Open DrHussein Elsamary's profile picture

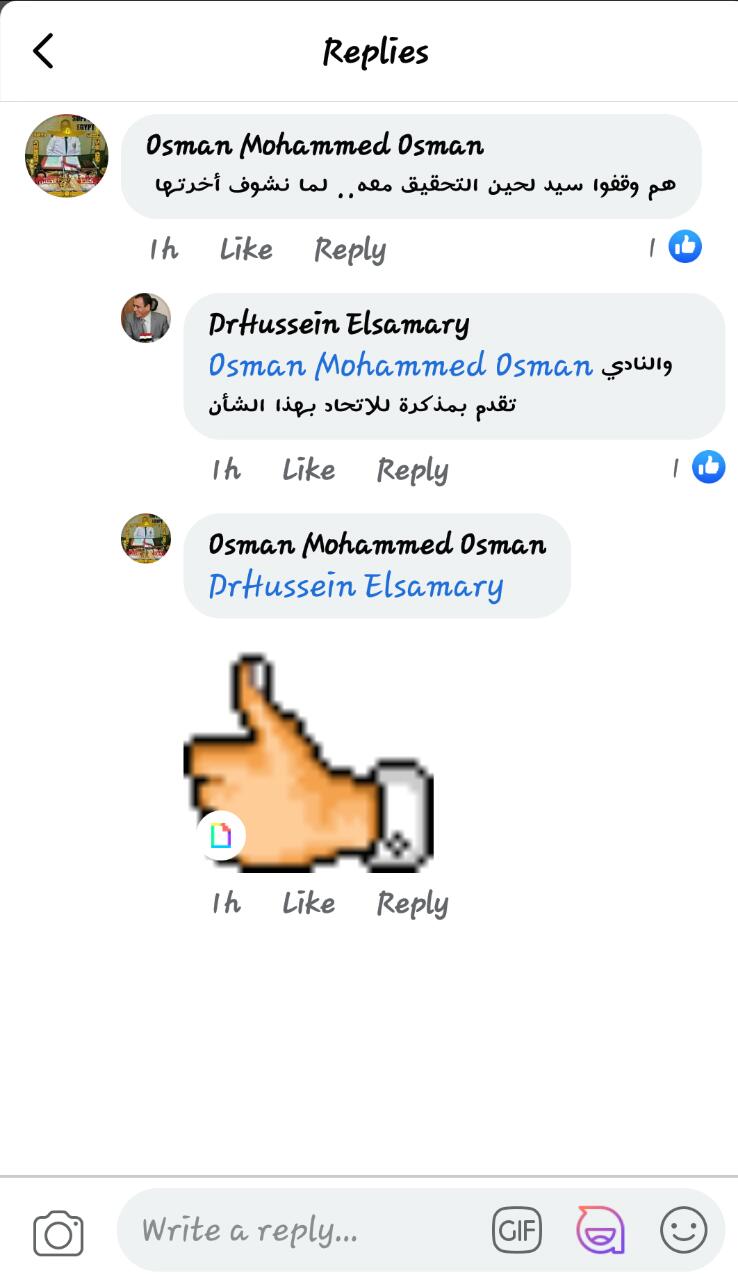(x=146, y=318)
